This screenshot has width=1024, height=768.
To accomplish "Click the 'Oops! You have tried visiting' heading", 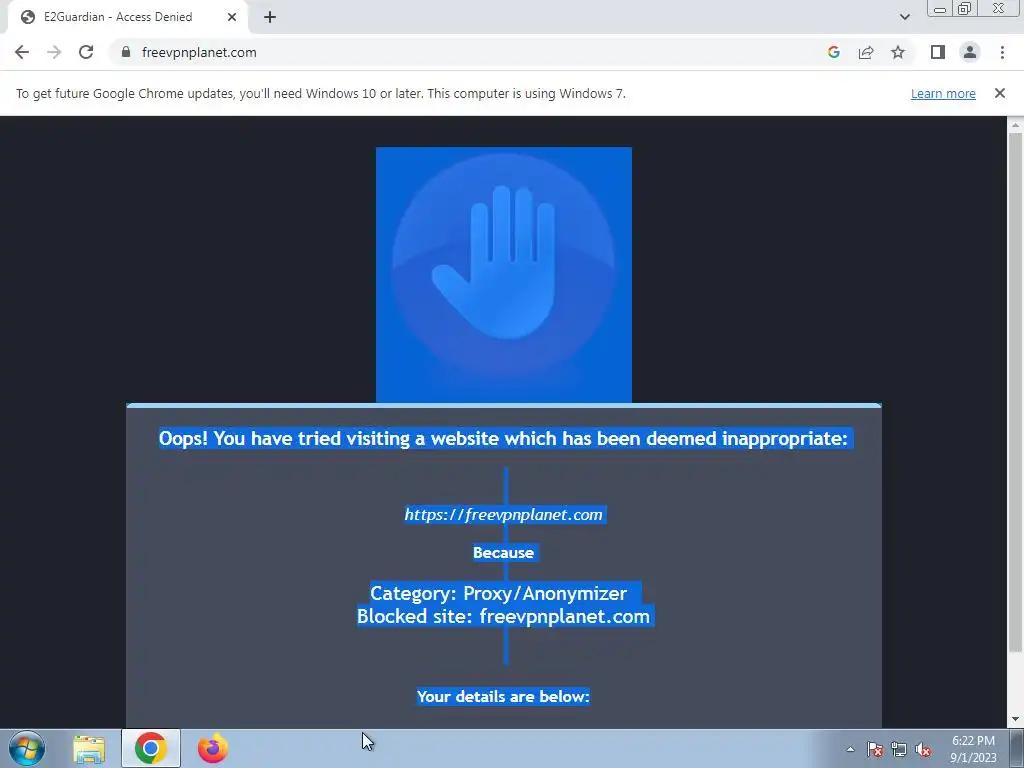I will pyautogui.click(x=504, y=438).
